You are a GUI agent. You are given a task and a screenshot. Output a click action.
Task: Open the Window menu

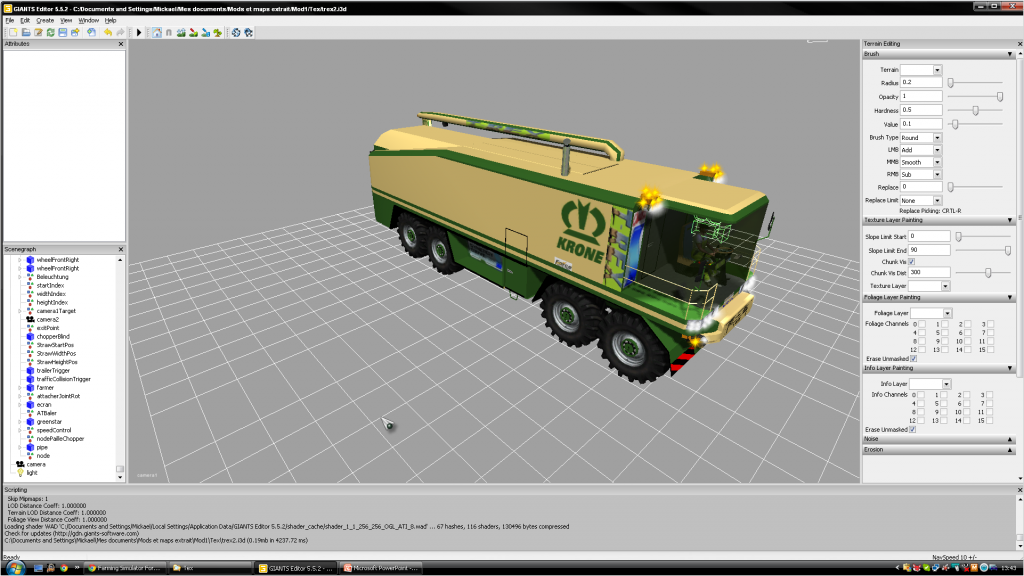tap(89, 20)
